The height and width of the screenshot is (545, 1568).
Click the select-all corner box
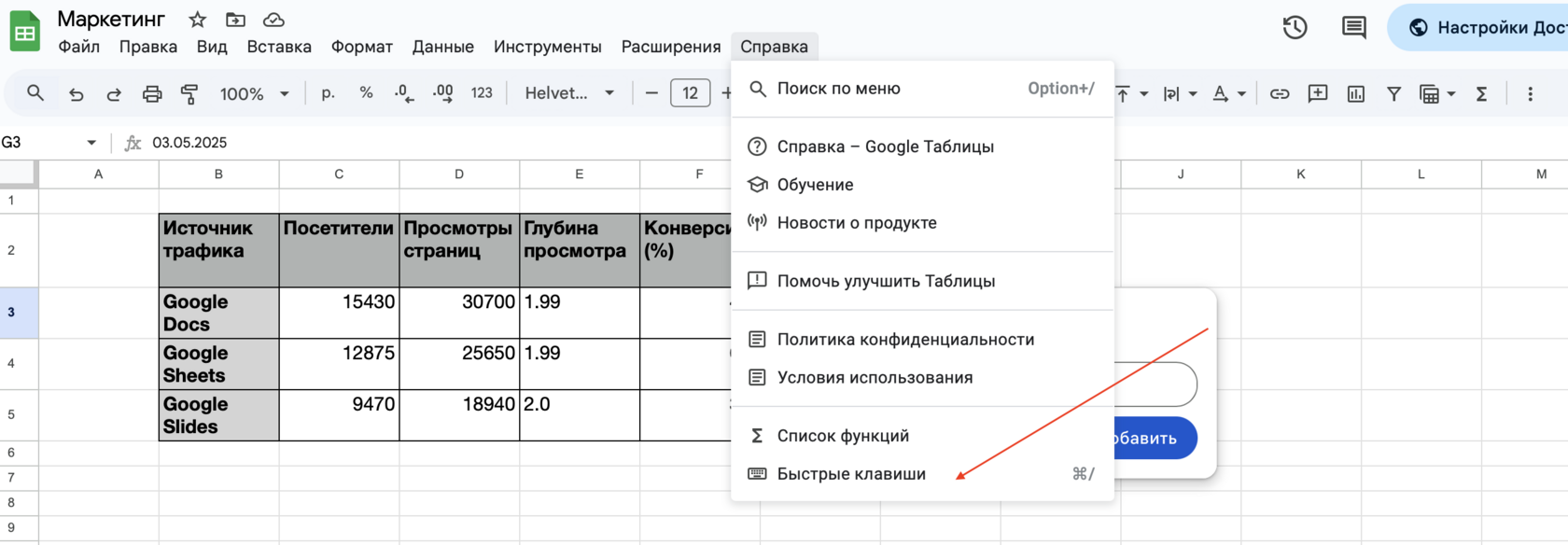pos(19,174)
